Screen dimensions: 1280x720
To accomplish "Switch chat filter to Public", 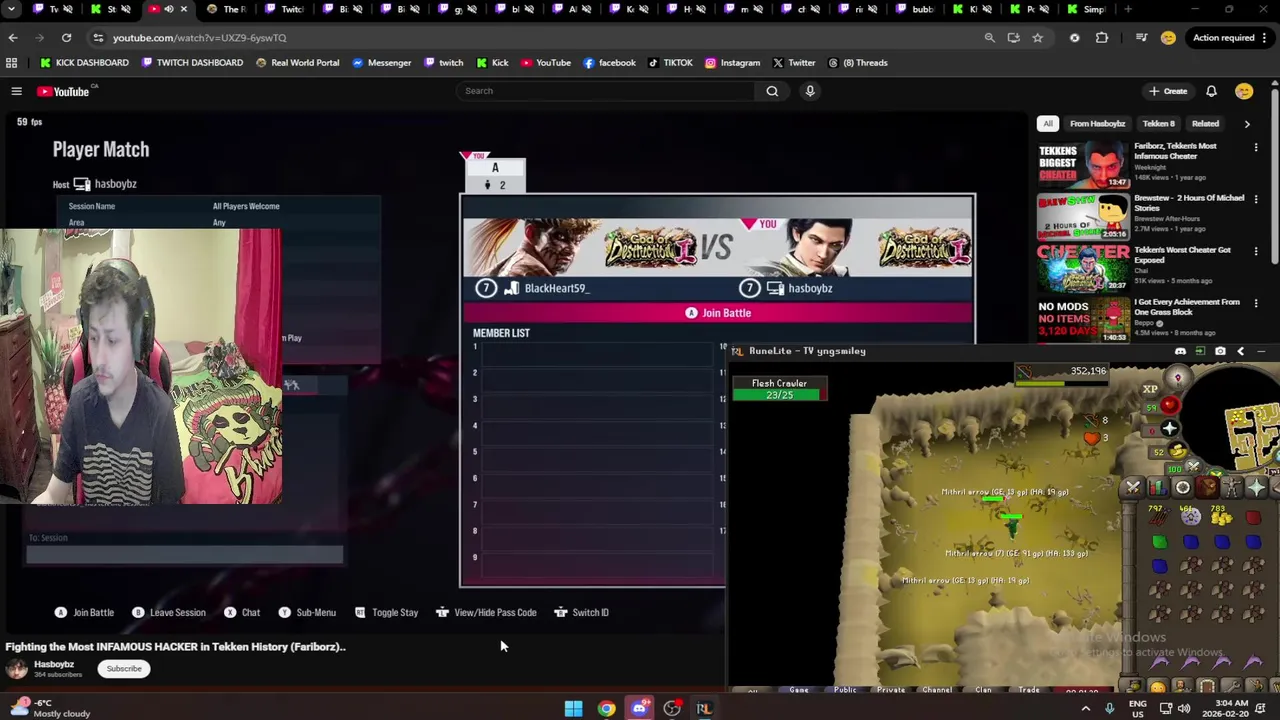I will 845,690.
